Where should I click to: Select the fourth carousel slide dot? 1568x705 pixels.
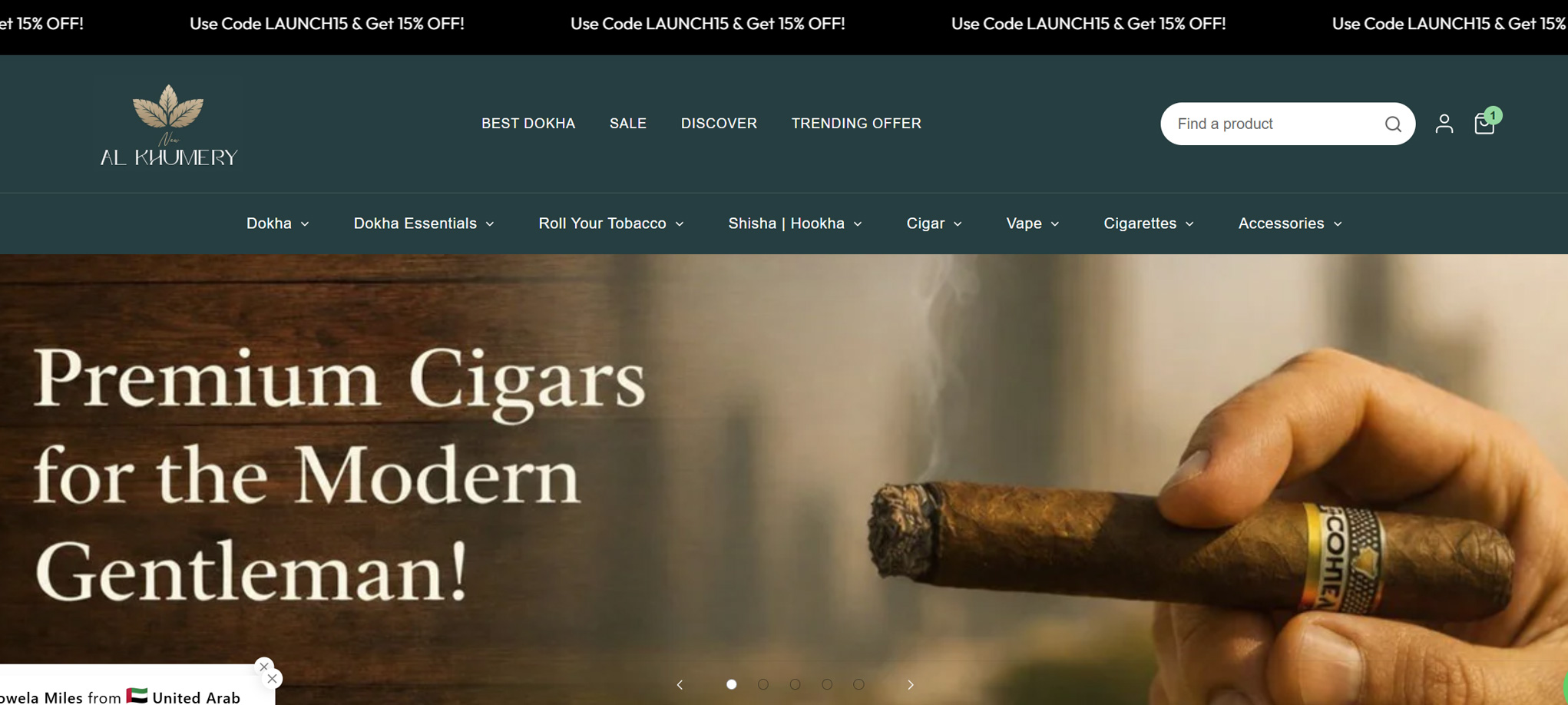point(827,684)
